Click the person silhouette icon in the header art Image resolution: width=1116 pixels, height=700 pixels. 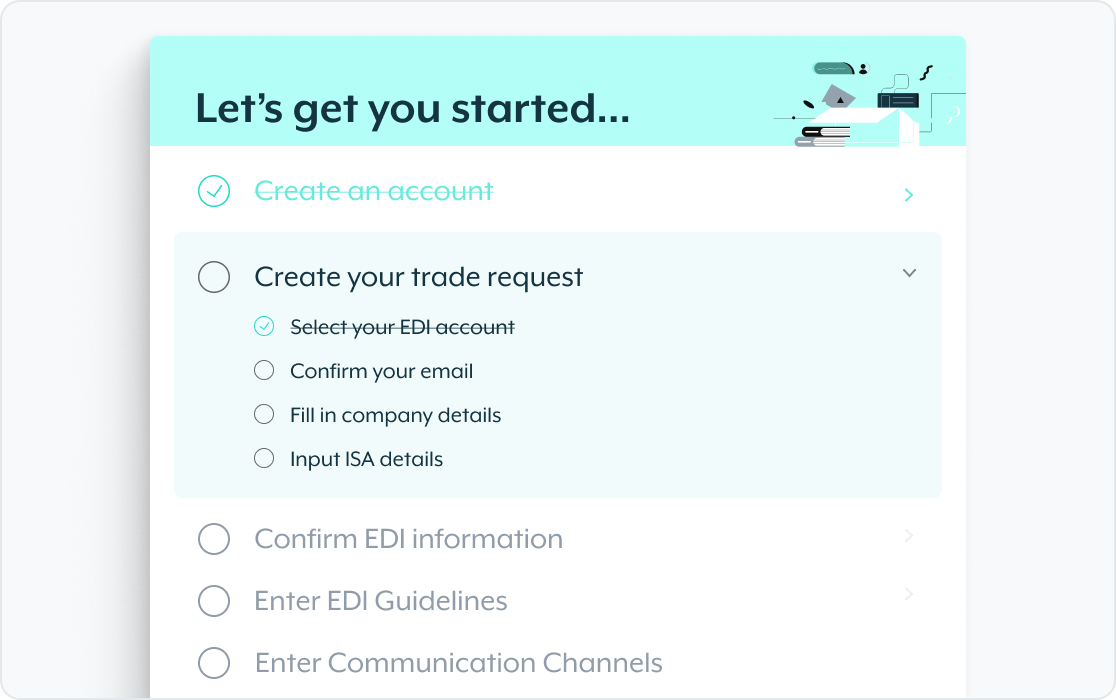(863, 69)
